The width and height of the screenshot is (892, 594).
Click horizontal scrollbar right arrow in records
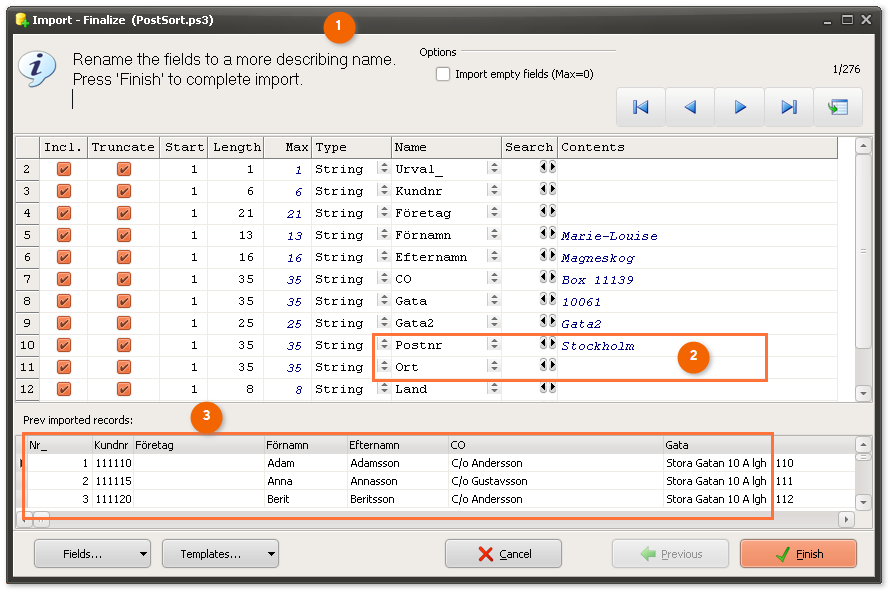[x=846, y=519]
